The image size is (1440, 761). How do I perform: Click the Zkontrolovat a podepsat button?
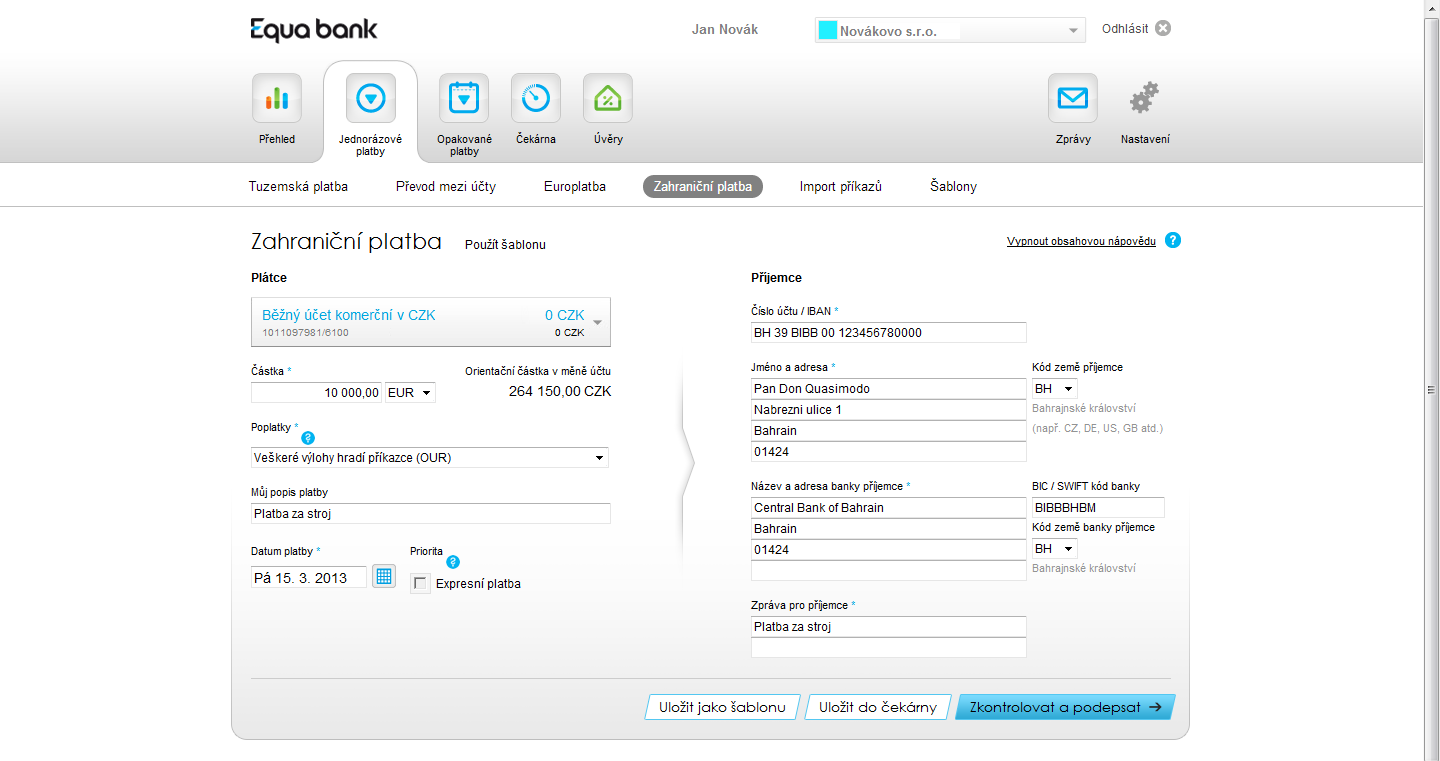click(x=1065, y=707)
